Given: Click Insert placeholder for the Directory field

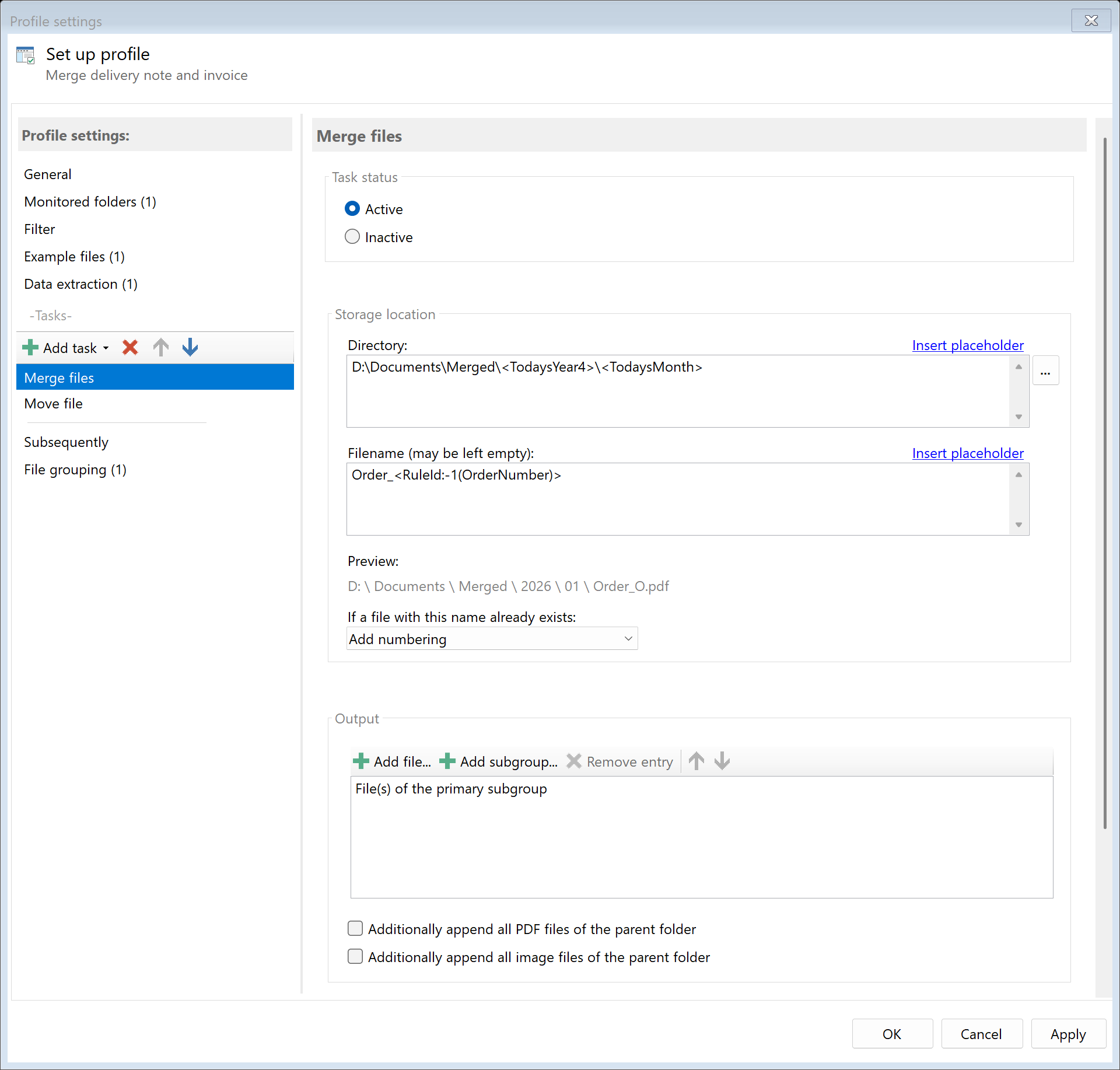Looking at the screenshot, I should point(967,345).
